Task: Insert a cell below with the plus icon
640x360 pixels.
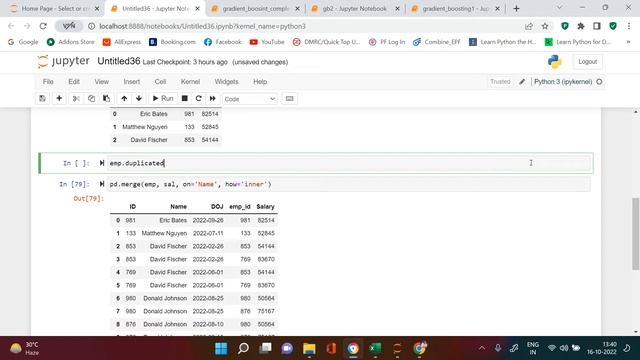Action: 59,99
